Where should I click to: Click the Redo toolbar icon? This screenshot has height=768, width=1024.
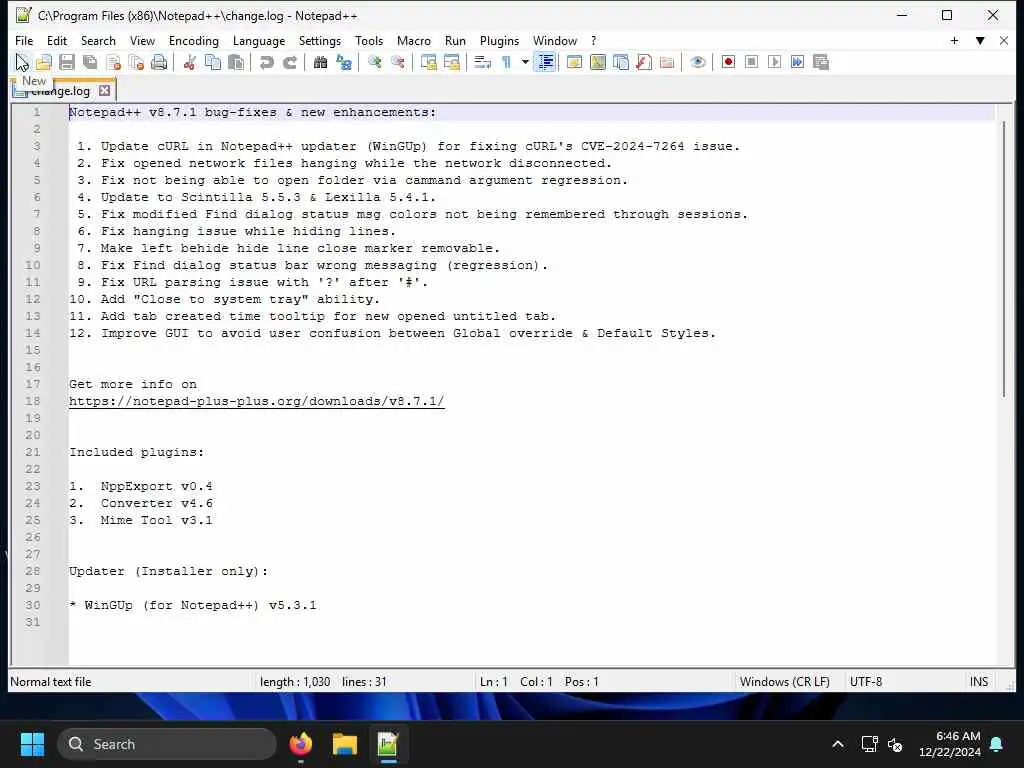coord(289,62)
